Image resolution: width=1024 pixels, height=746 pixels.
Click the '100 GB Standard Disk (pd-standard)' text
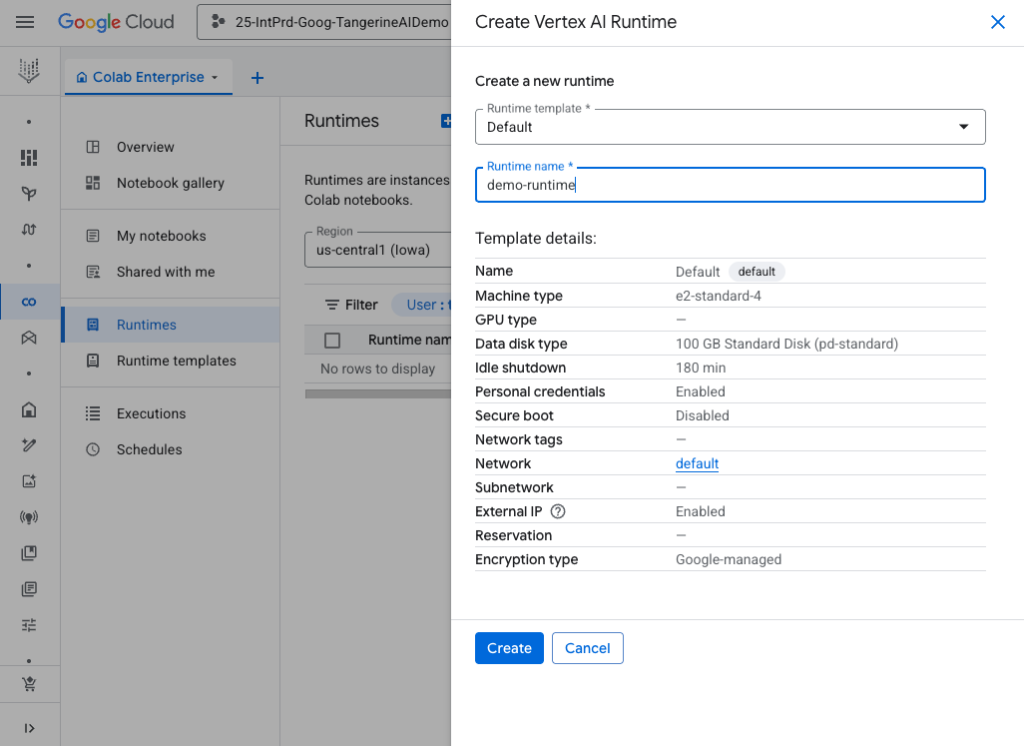pyautogui.click(x=787, y=344)
